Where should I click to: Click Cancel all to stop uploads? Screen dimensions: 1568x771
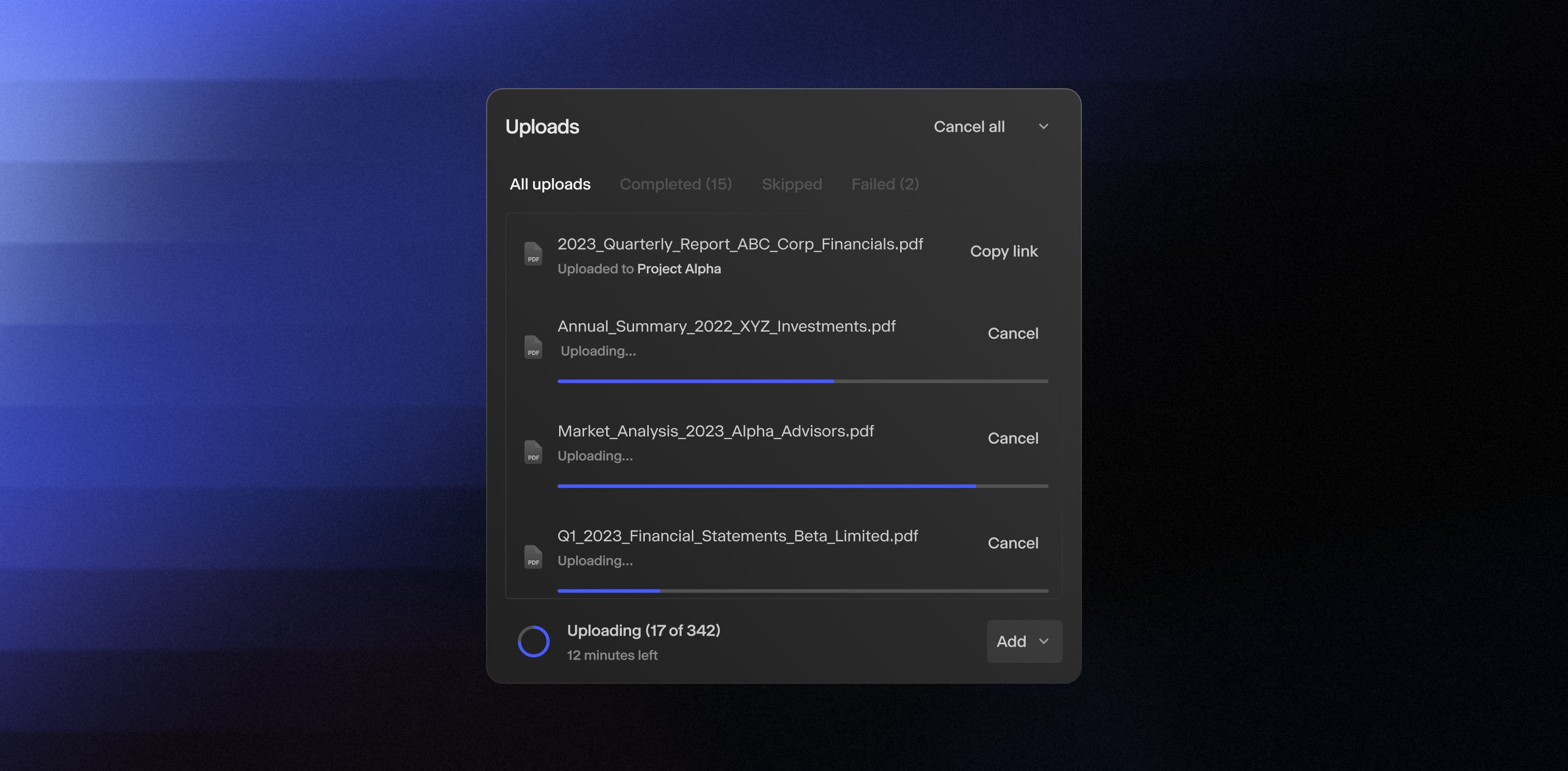click(x=969, y=126)
